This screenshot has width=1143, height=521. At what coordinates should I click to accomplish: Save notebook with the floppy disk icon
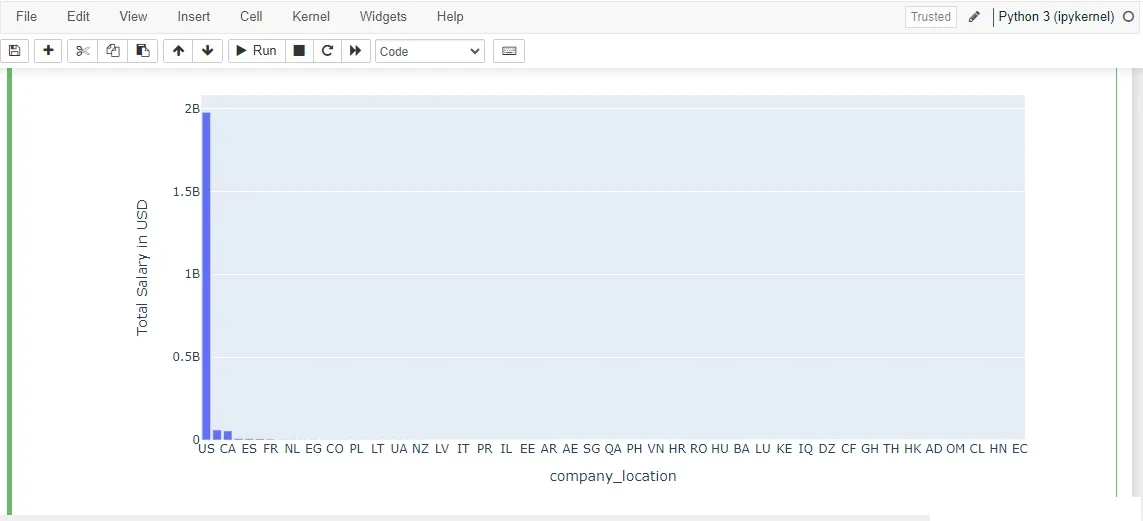click(x=14, y=51)
